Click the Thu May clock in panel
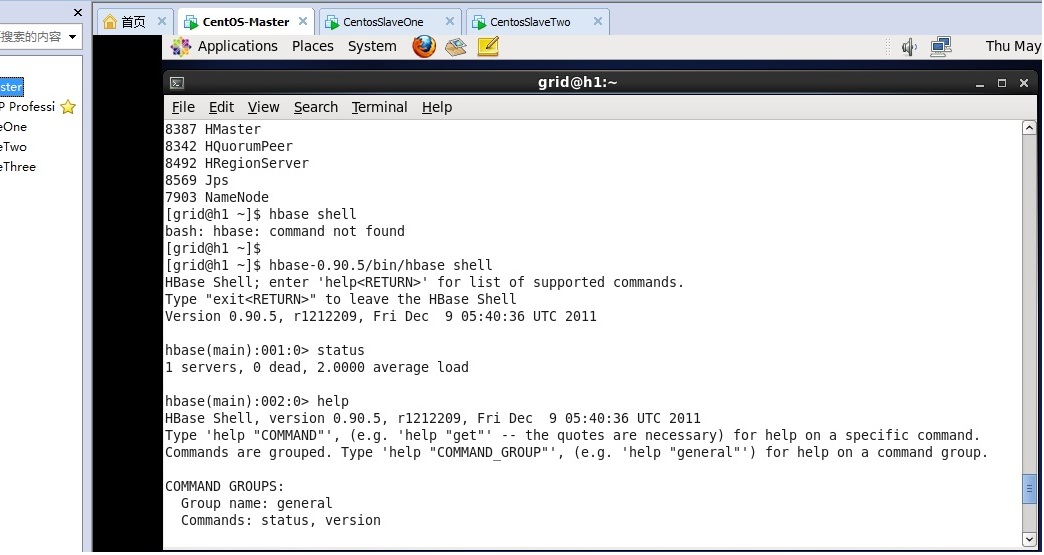 click(x=1013, y=46)
